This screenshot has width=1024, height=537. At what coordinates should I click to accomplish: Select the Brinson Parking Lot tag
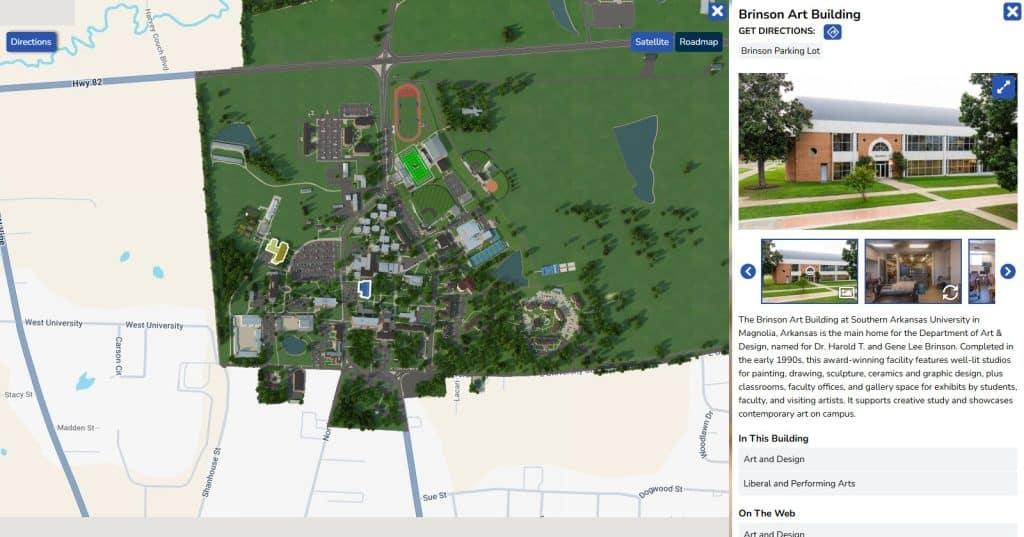780,51
